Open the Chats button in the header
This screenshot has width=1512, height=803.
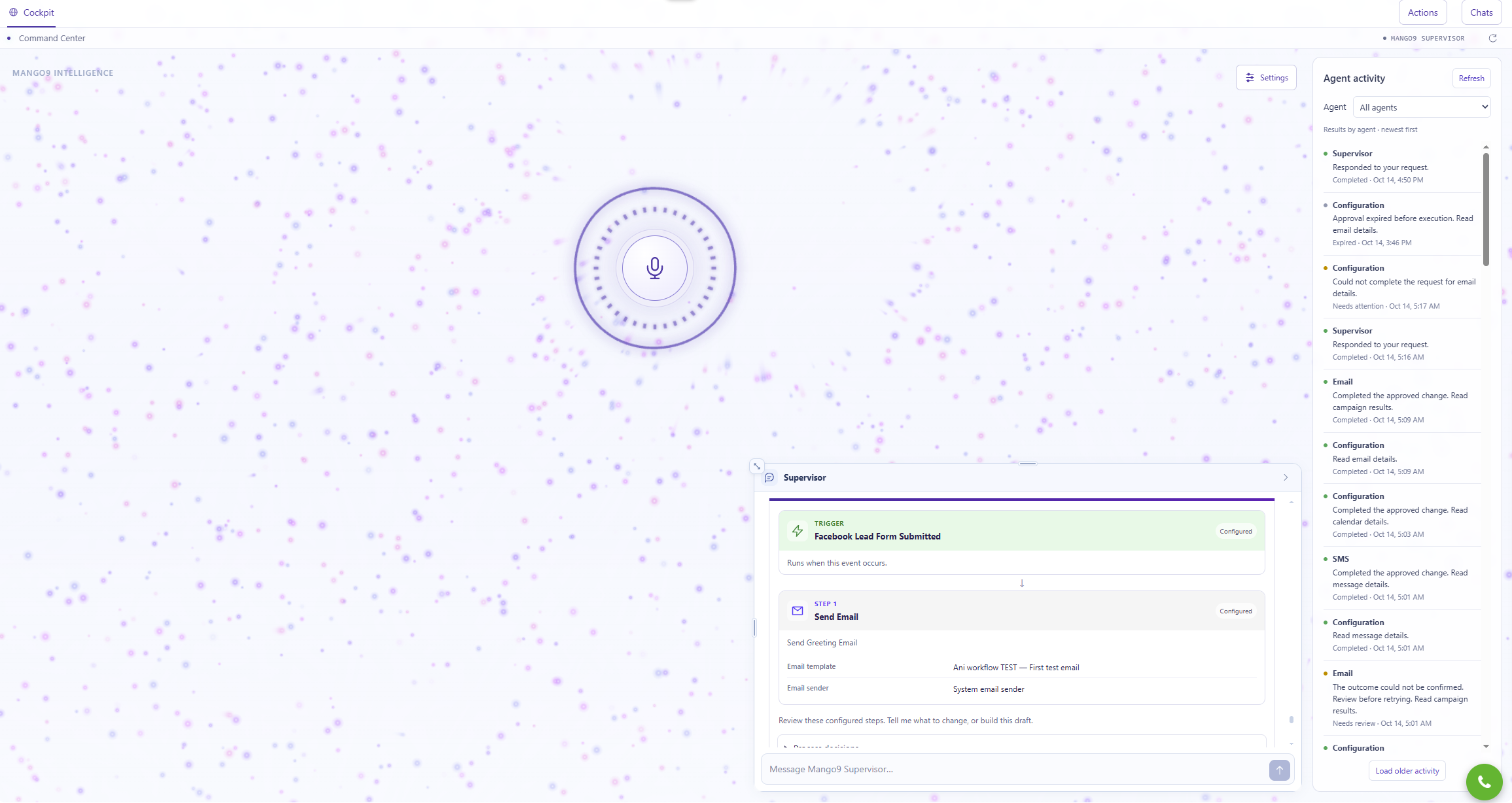tap(1482, 12)
